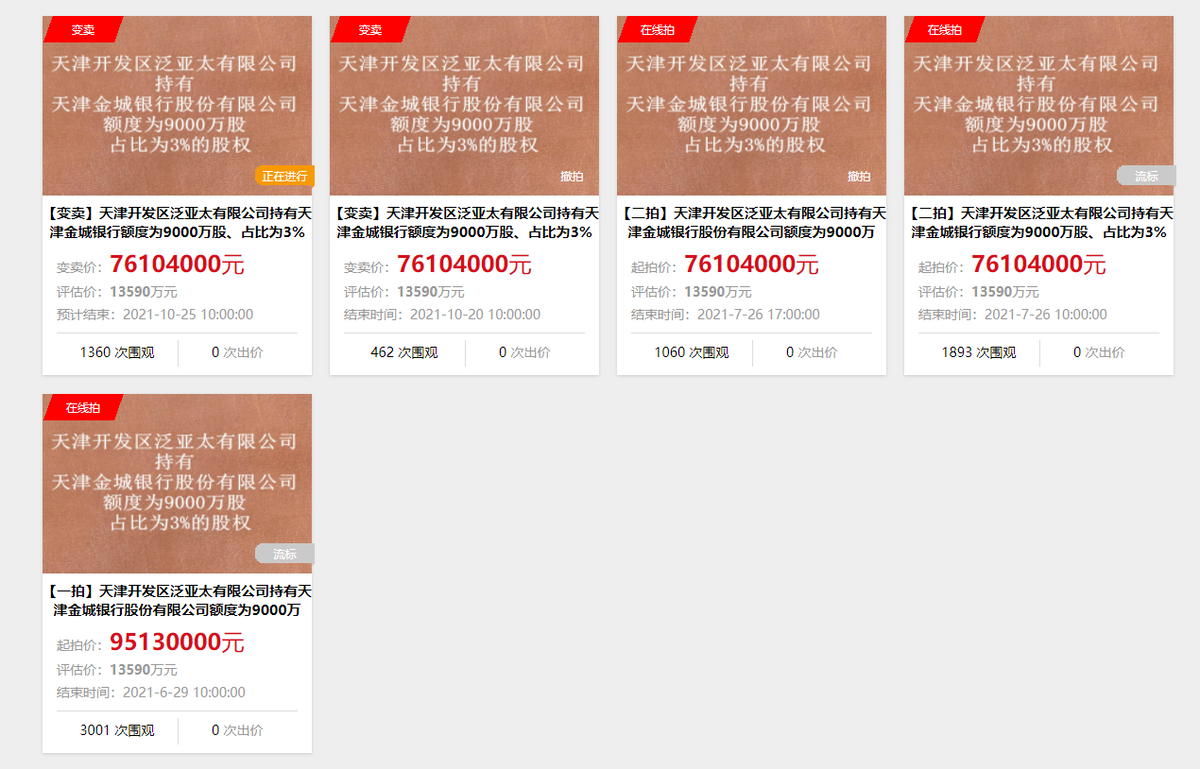
Task: Open the image of the 【一拍】 listing
Action: point(177,483)
